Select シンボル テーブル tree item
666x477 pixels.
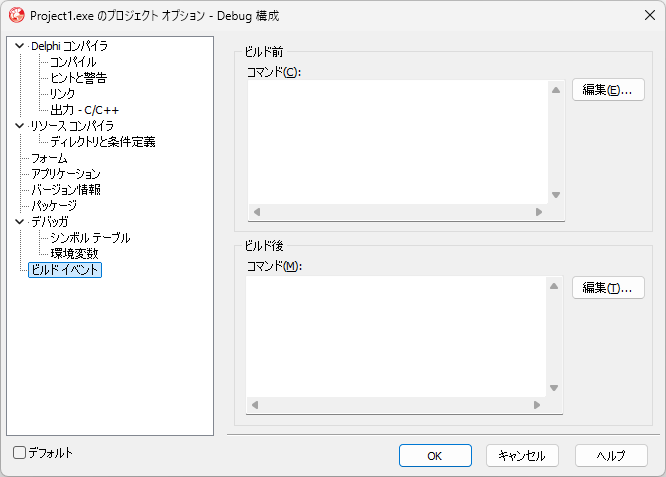pos(90,238)
